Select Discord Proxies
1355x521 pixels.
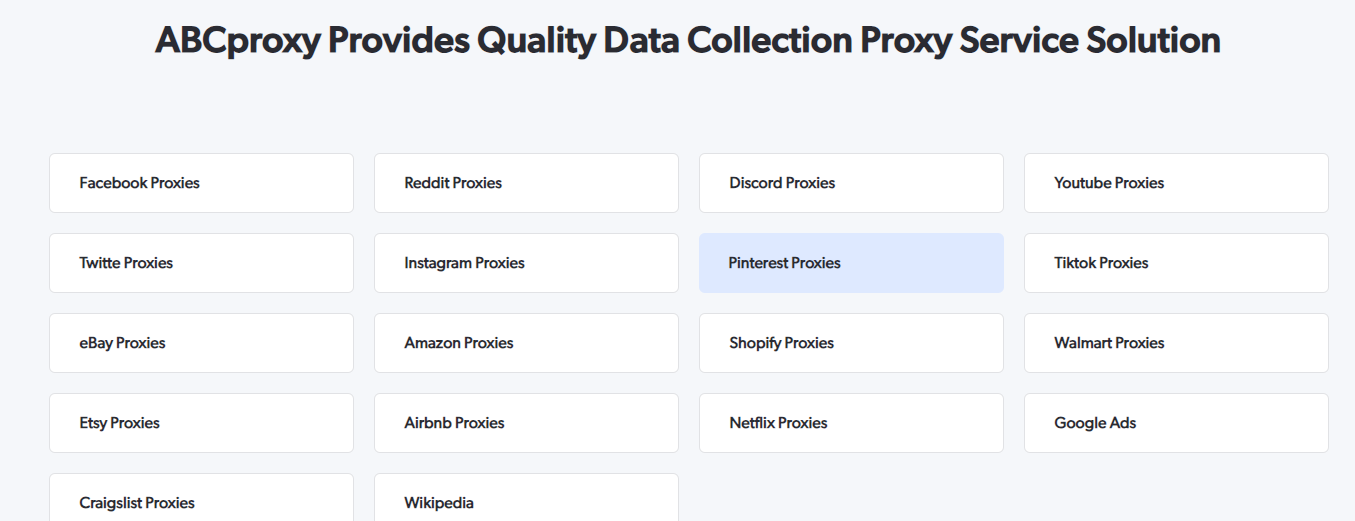(851, 183)
